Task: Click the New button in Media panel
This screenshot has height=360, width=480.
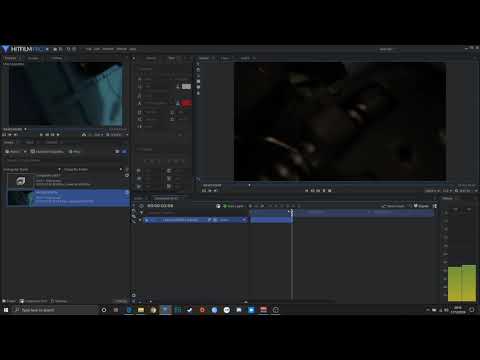Action: [74, 152]
